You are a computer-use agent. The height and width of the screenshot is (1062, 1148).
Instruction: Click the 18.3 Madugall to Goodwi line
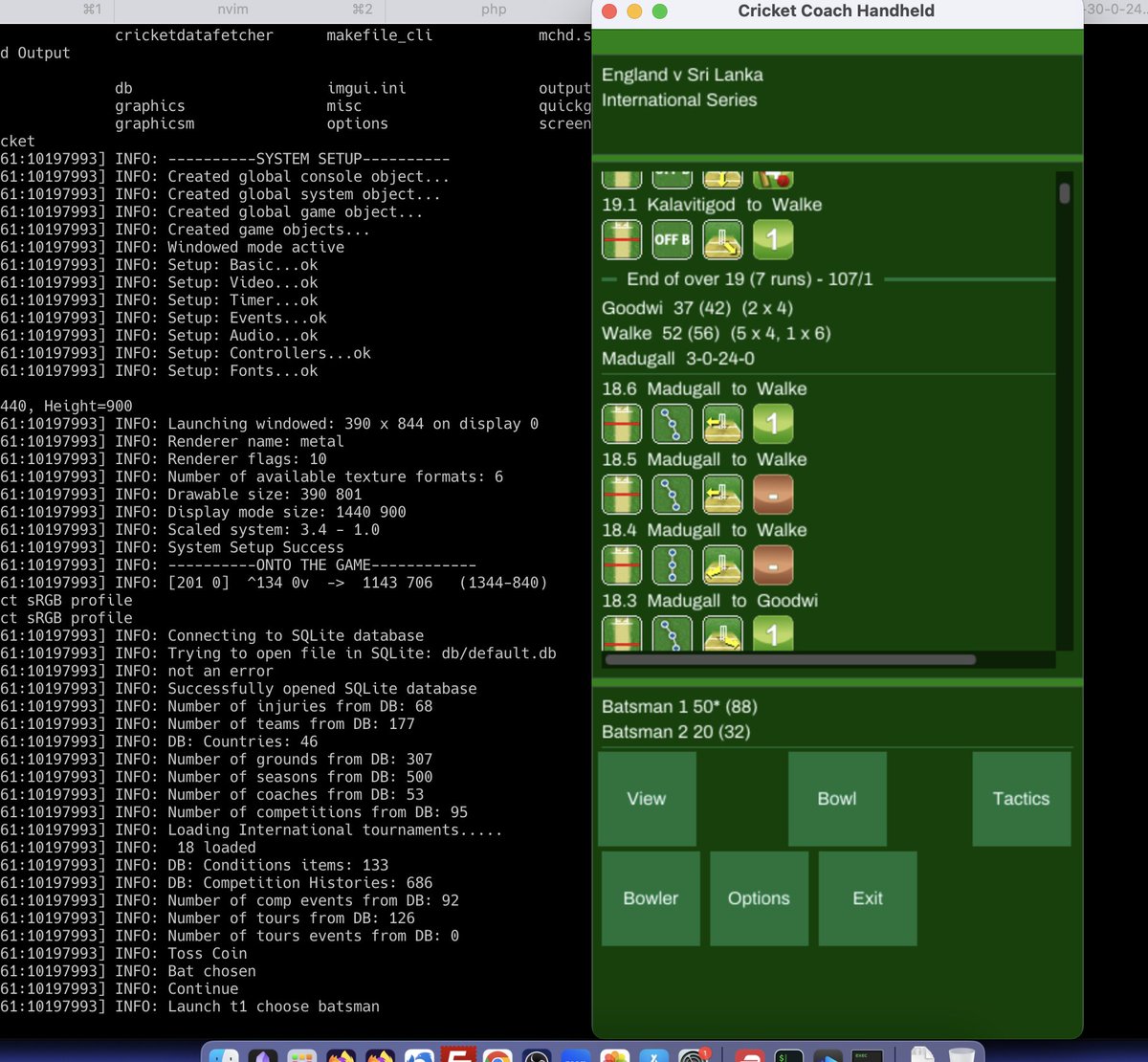tap(710, 601)
